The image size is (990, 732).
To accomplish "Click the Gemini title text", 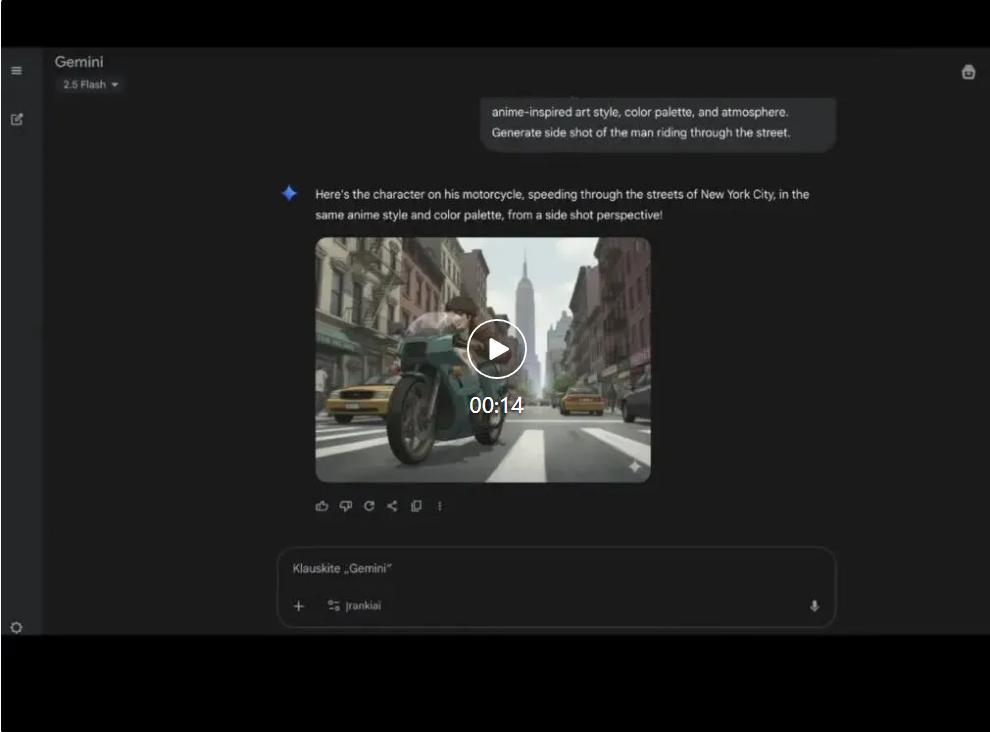I will tap(79, 62).
